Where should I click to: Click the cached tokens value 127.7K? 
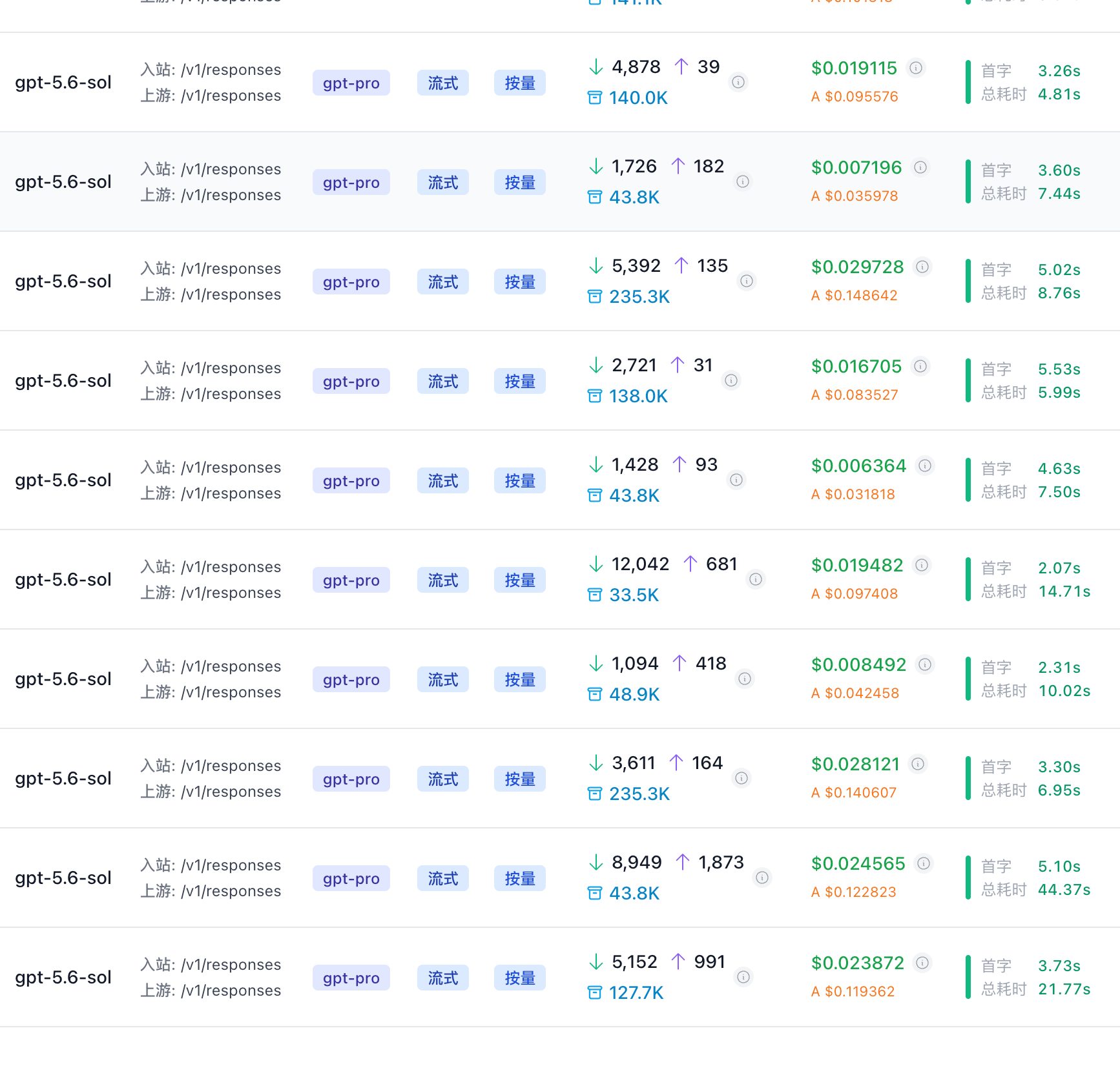pos(636,992)
